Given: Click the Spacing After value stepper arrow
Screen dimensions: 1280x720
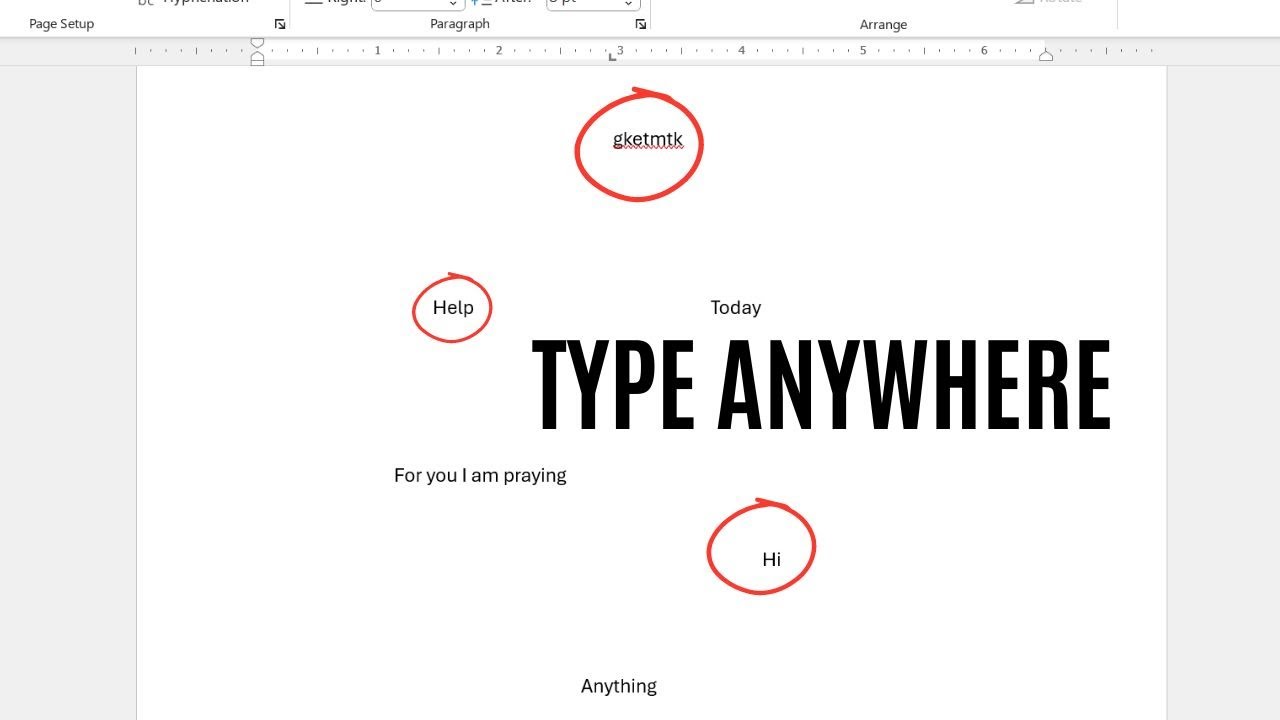Looking at the screenshot, I should click(628, 4).
